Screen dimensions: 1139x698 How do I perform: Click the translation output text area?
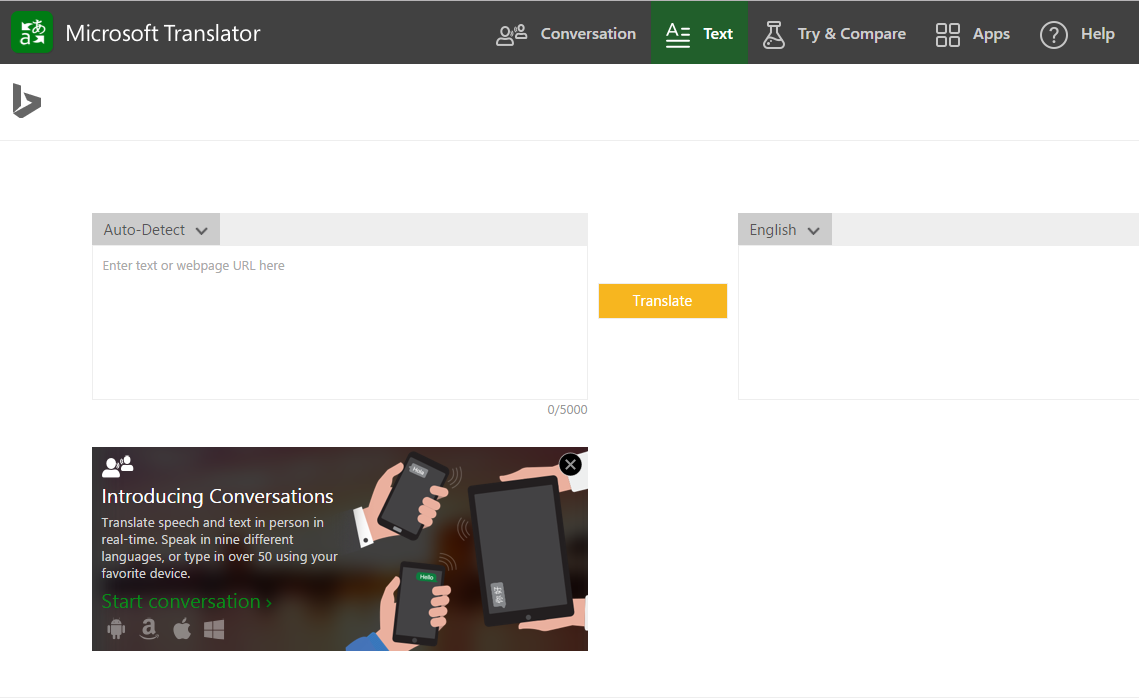point(939,322)
